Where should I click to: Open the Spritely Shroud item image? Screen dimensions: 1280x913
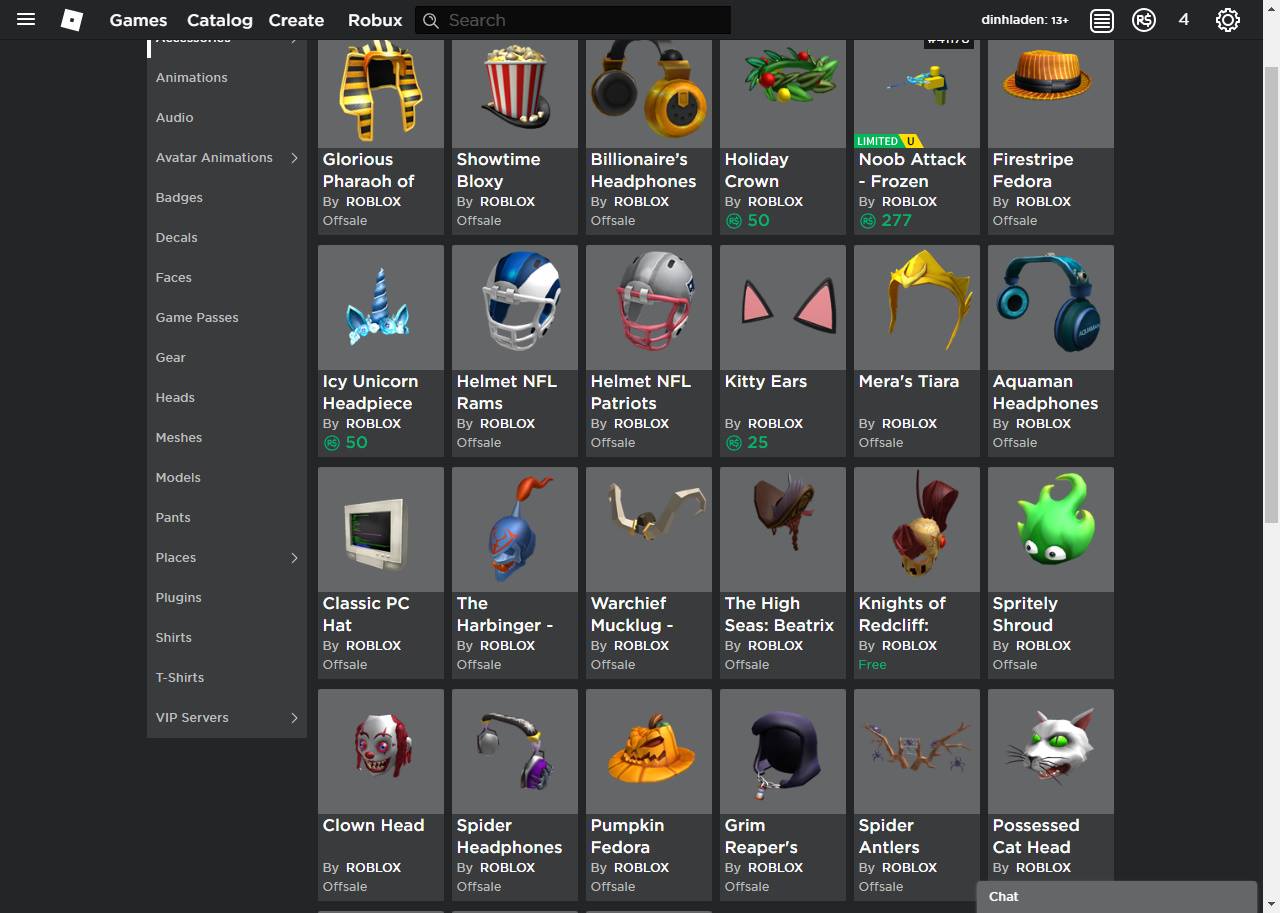click(x=1051, y=530)
